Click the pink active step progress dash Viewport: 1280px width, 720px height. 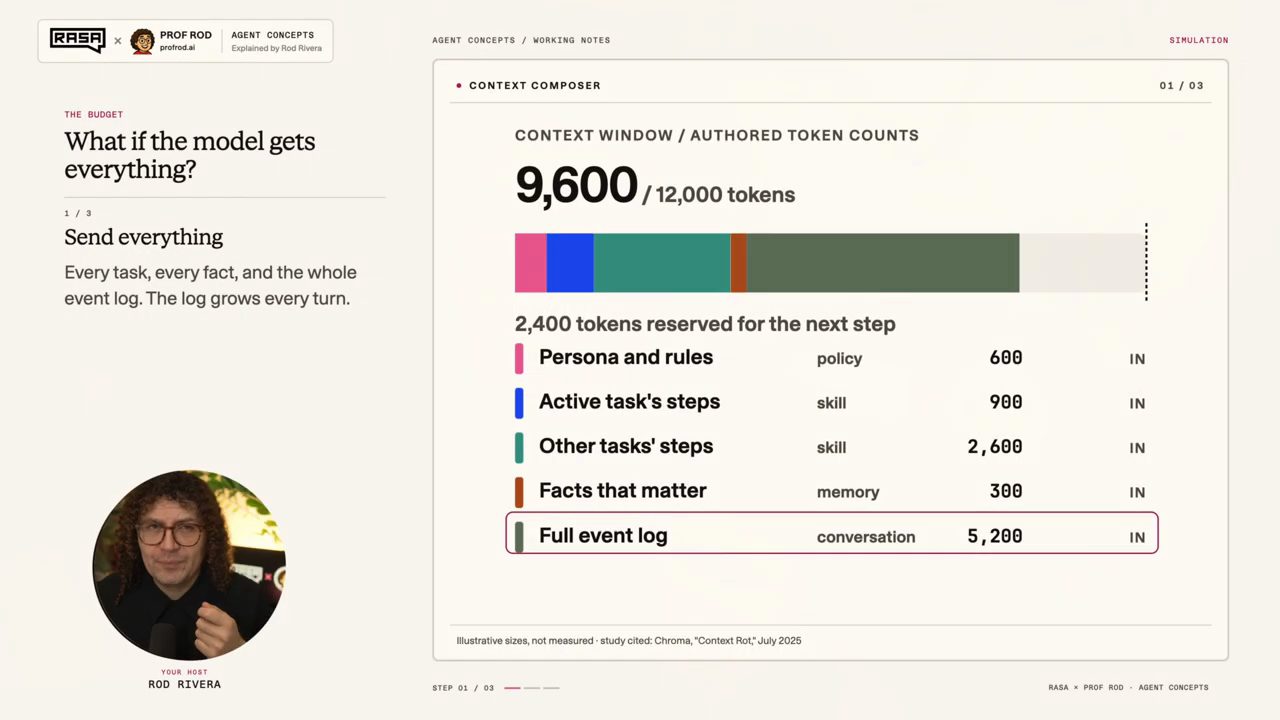tap(512, 688)
